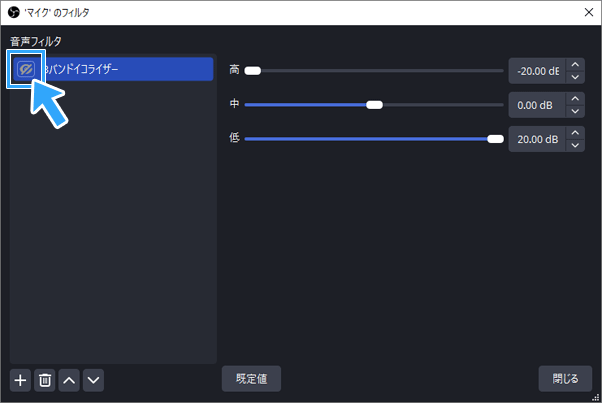Viewport: 602px width, 403px height.
Task: Move the selected filter up
Action: [69, 380]
